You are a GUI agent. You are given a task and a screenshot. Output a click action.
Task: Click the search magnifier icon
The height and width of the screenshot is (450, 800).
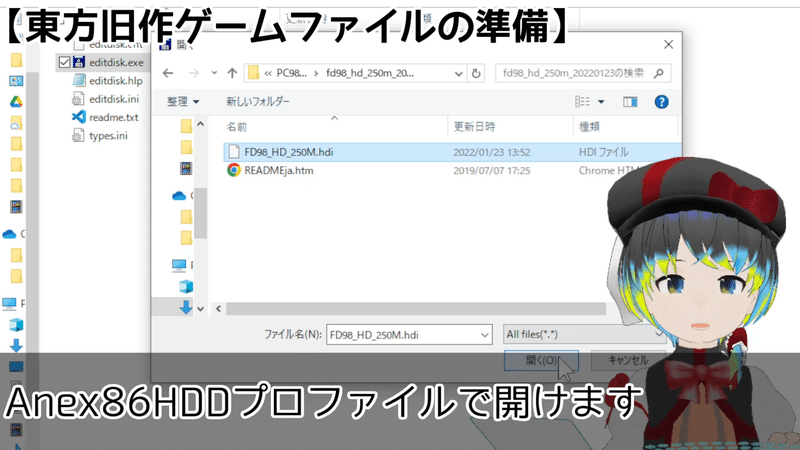pyautogui.click(x=659, y=73)
